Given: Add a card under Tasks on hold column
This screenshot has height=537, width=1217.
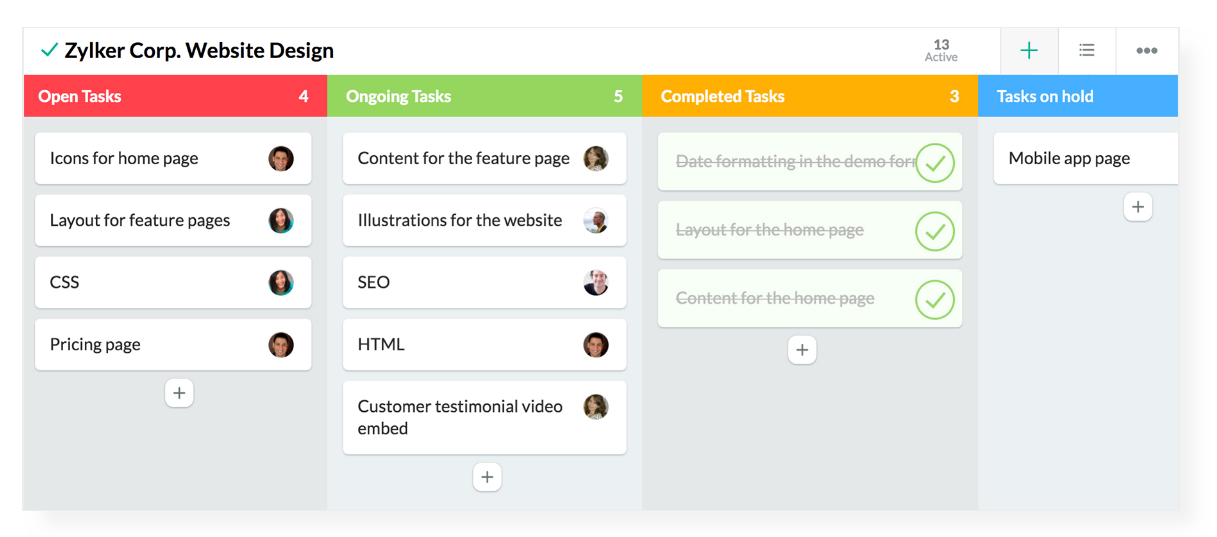Looking at the screenshot, I should coord(1137,207).
